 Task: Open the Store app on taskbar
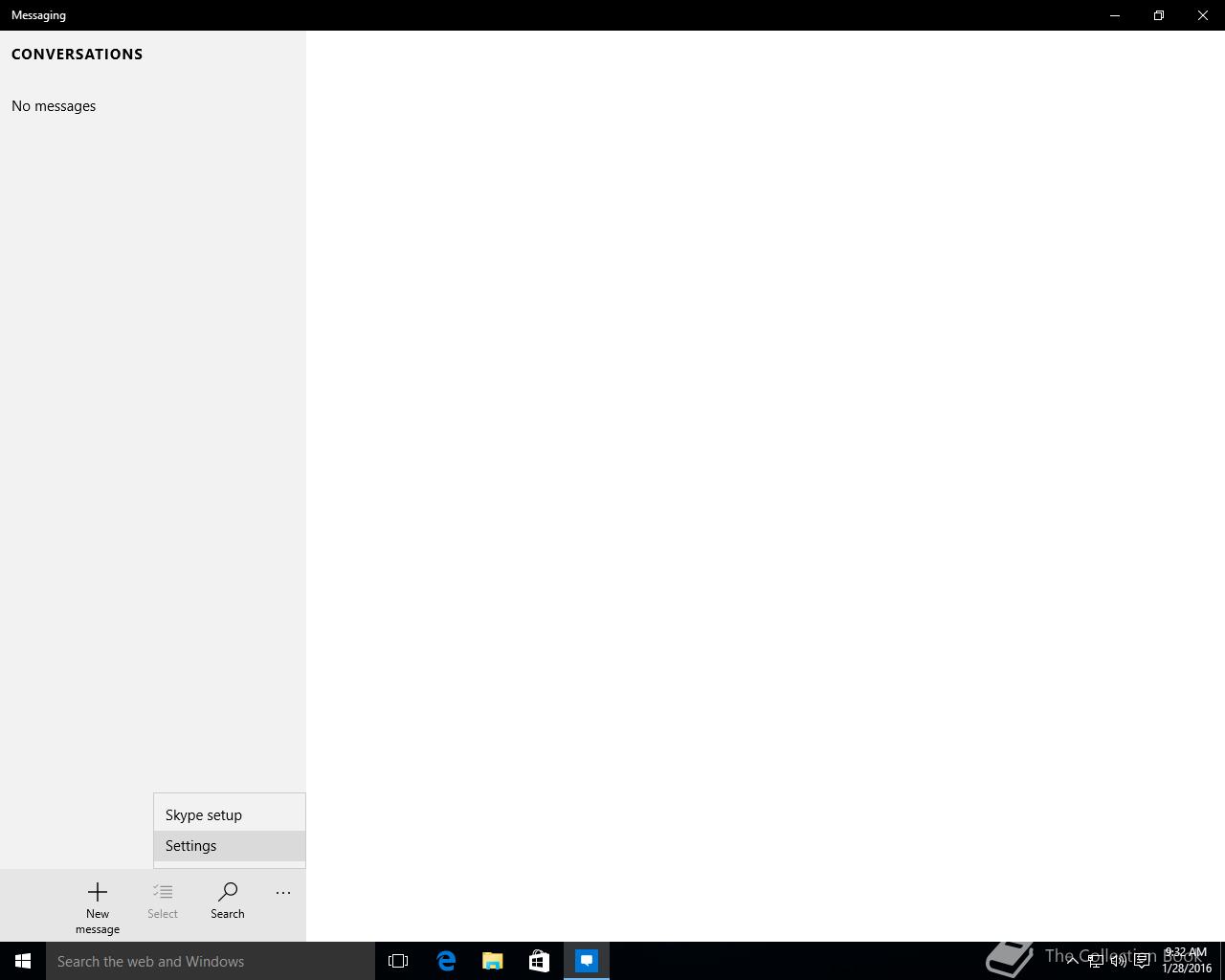click(x=539, y=961)
